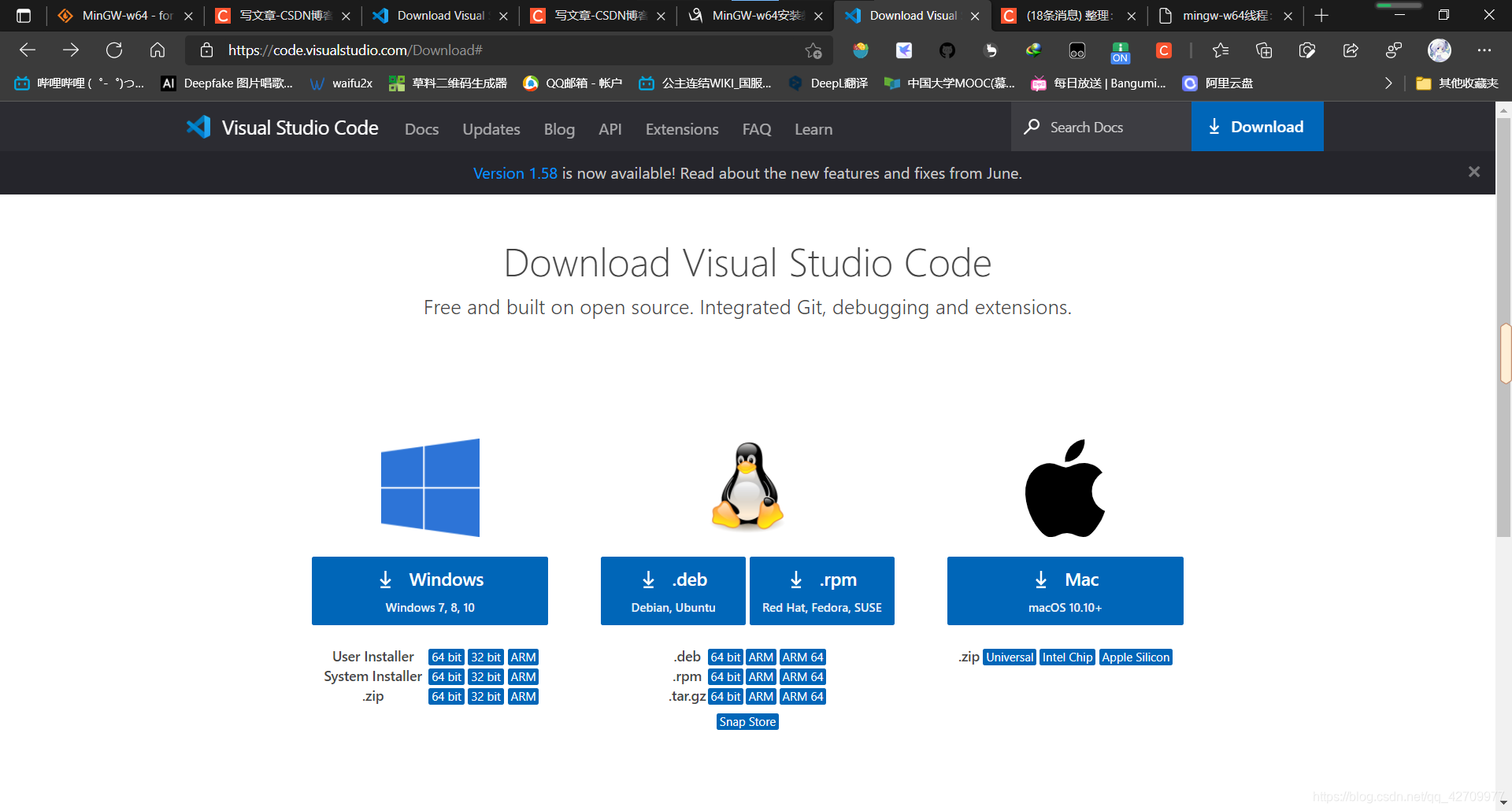Screen dimensions: 1512x811
Task: Download the .rpm Red Hat package
Action: (822, 591)
